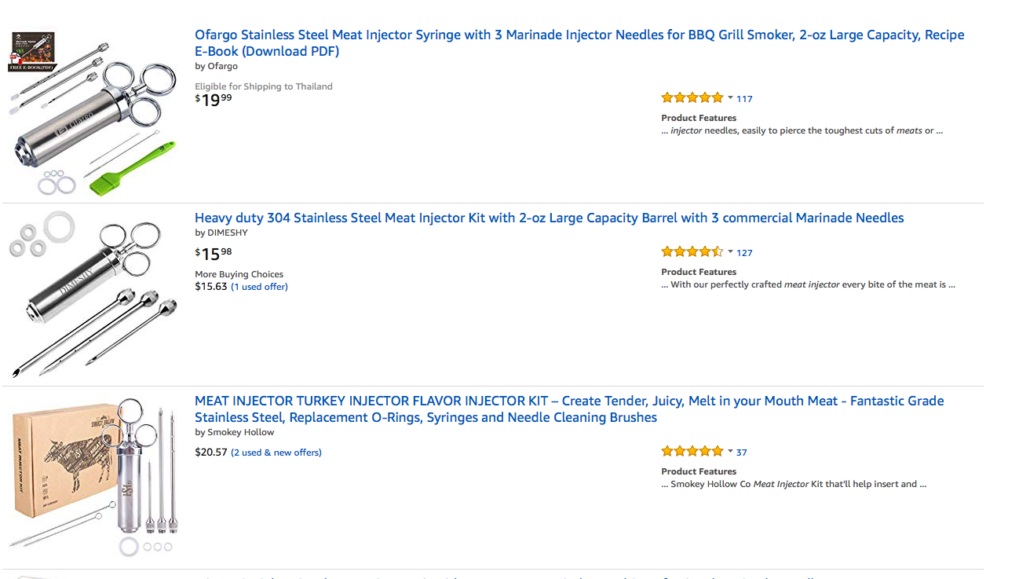Open the Heavy duty 304 Stainless Steel title

pyautogui.click(x=549, y=218)
